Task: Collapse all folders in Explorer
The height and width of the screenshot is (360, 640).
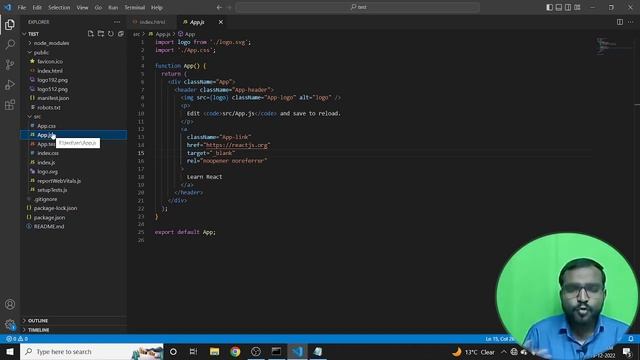Action: point(121,34)
